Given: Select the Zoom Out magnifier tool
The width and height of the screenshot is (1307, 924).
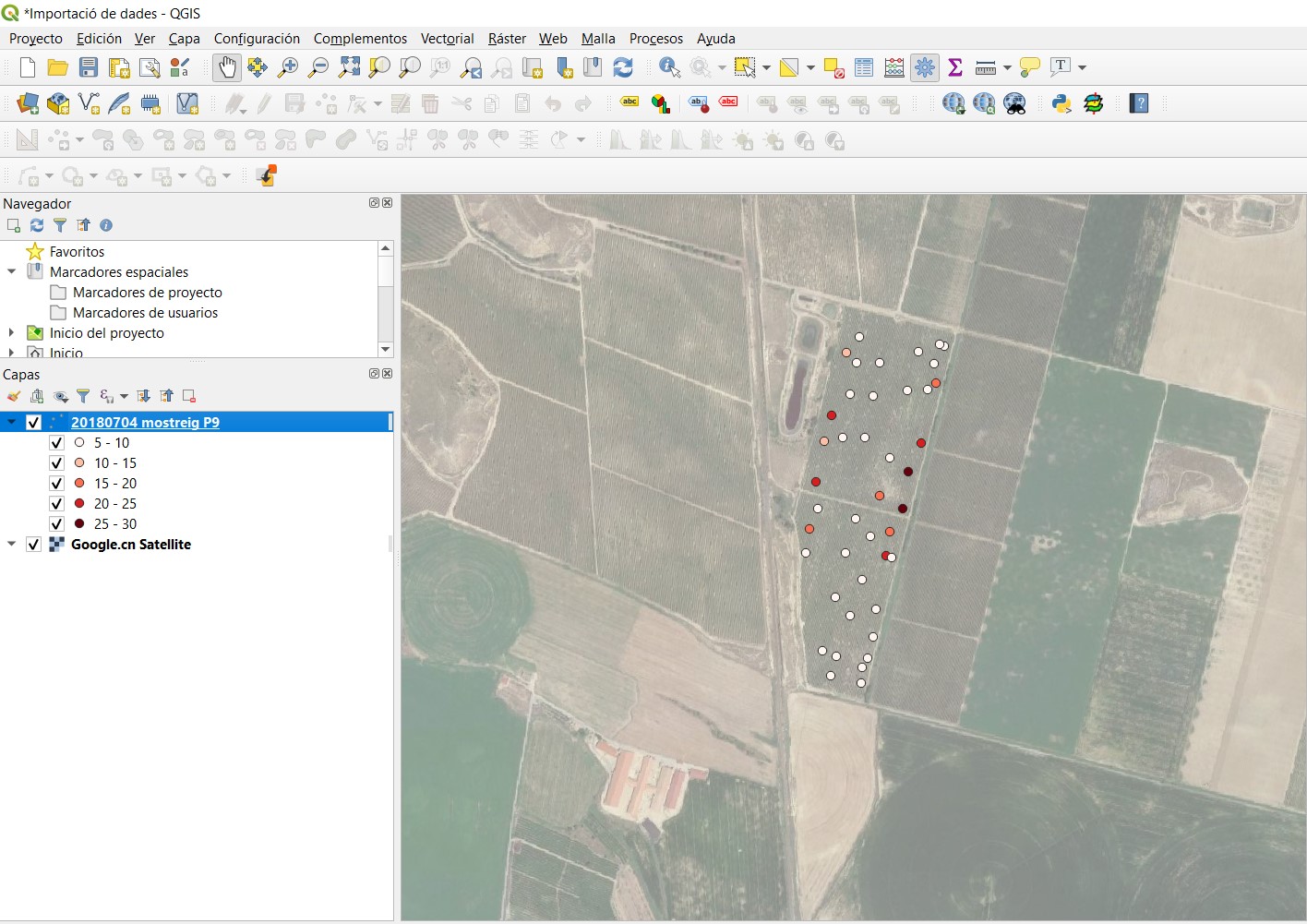Looking at the screenshot, I should (x=318, y=67).
